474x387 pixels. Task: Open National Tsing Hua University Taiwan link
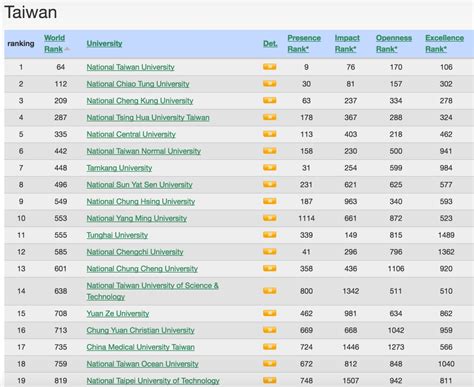[x=148, y=117]
